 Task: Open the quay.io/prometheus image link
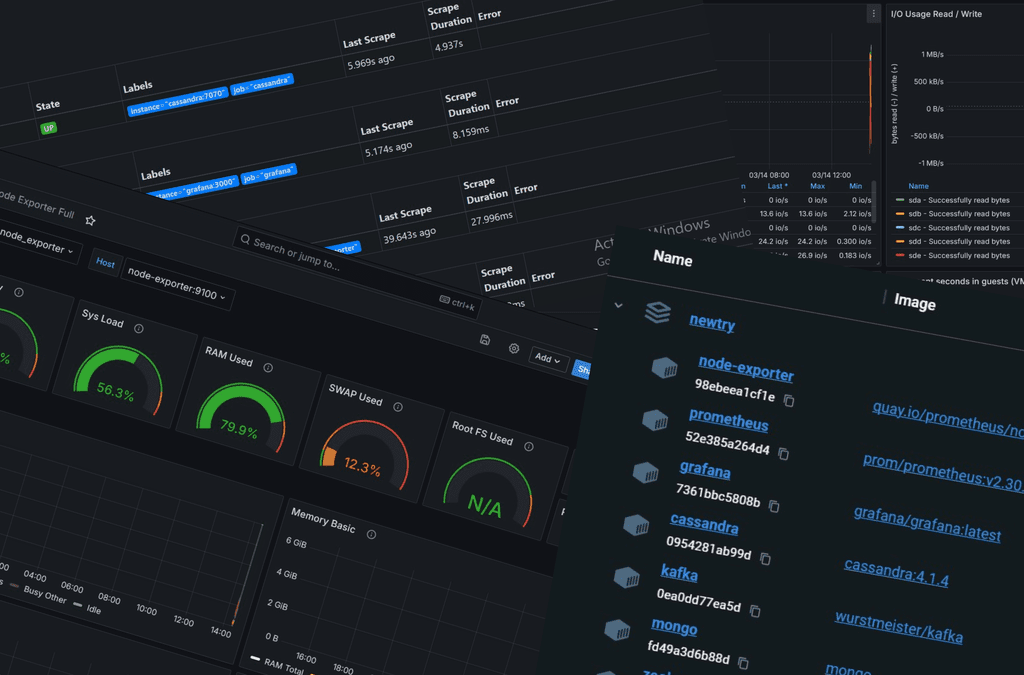click(x=948, y=419)
